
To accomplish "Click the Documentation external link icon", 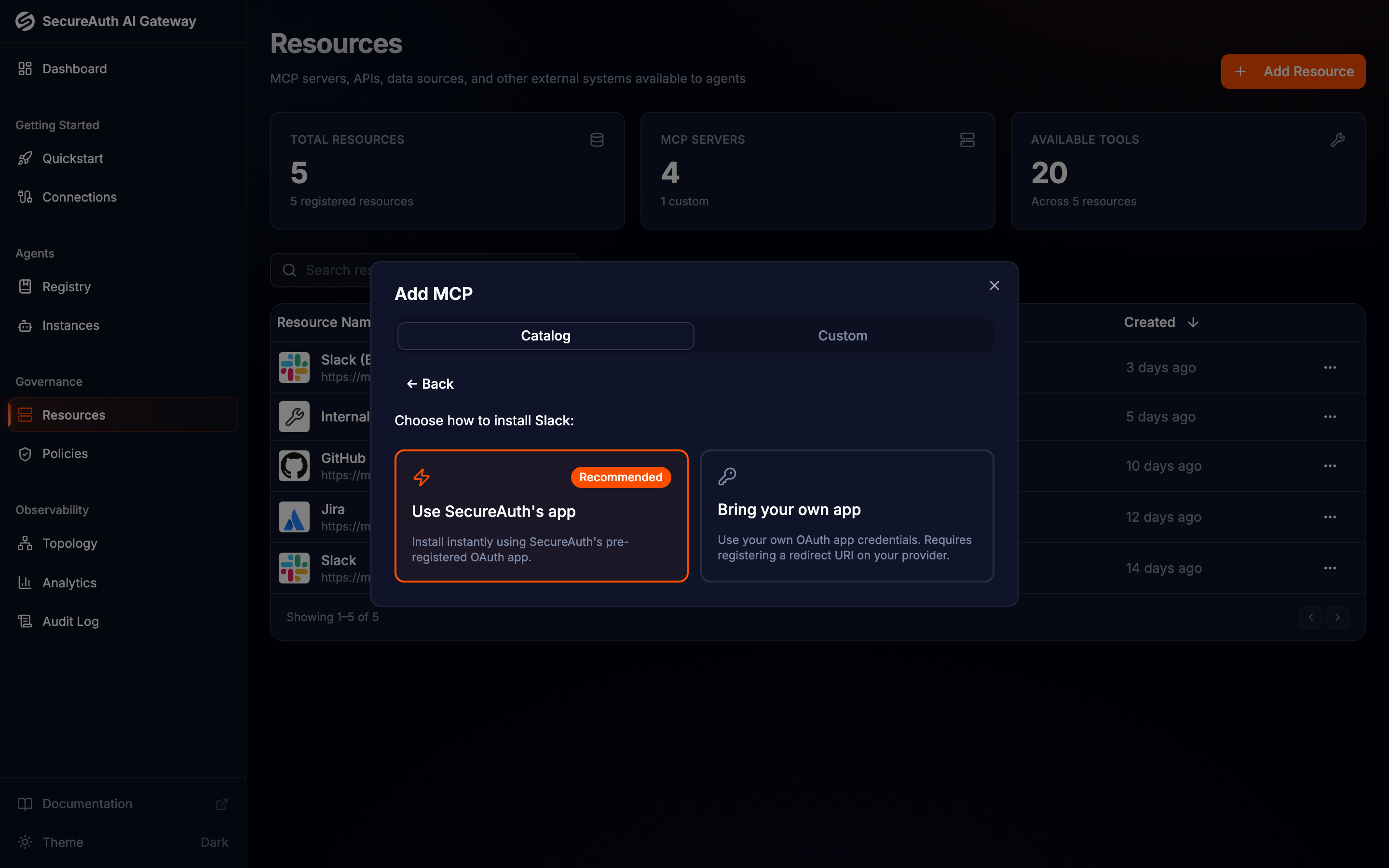I will [x=221, y=804].
